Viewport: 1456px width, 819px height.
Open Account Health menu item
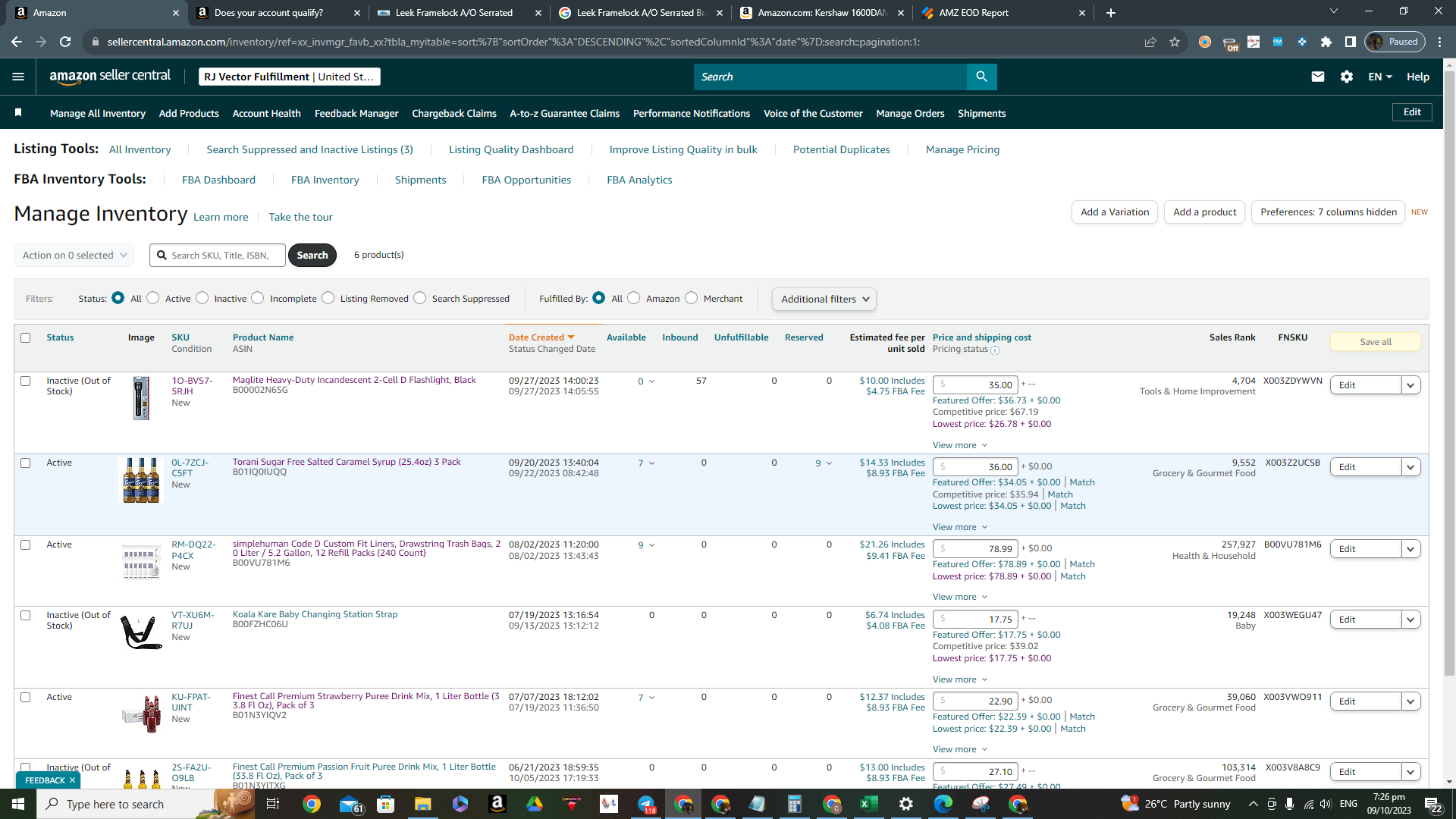(x=267, y=113)
